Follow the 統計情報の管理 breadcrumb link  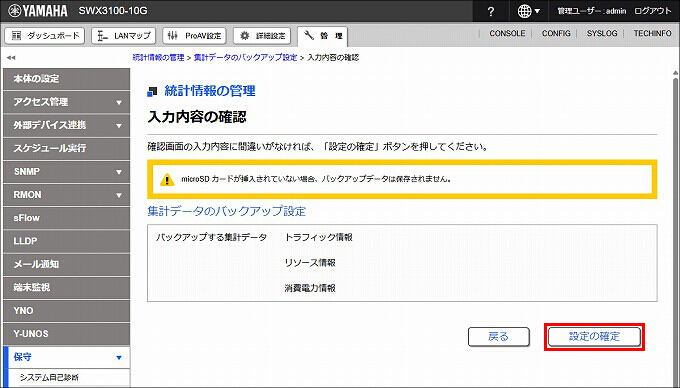(x=158, y=57)
